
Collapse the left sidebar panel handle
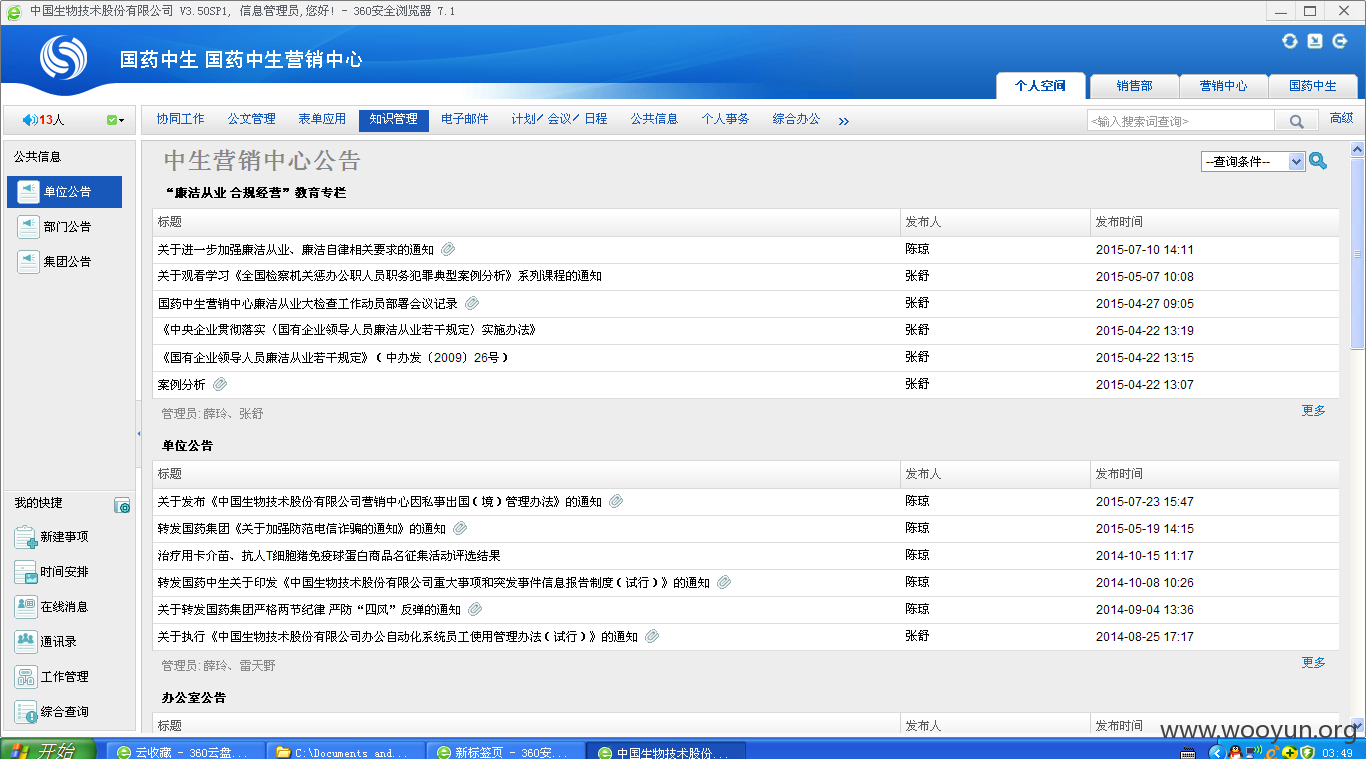coord(139,433)
